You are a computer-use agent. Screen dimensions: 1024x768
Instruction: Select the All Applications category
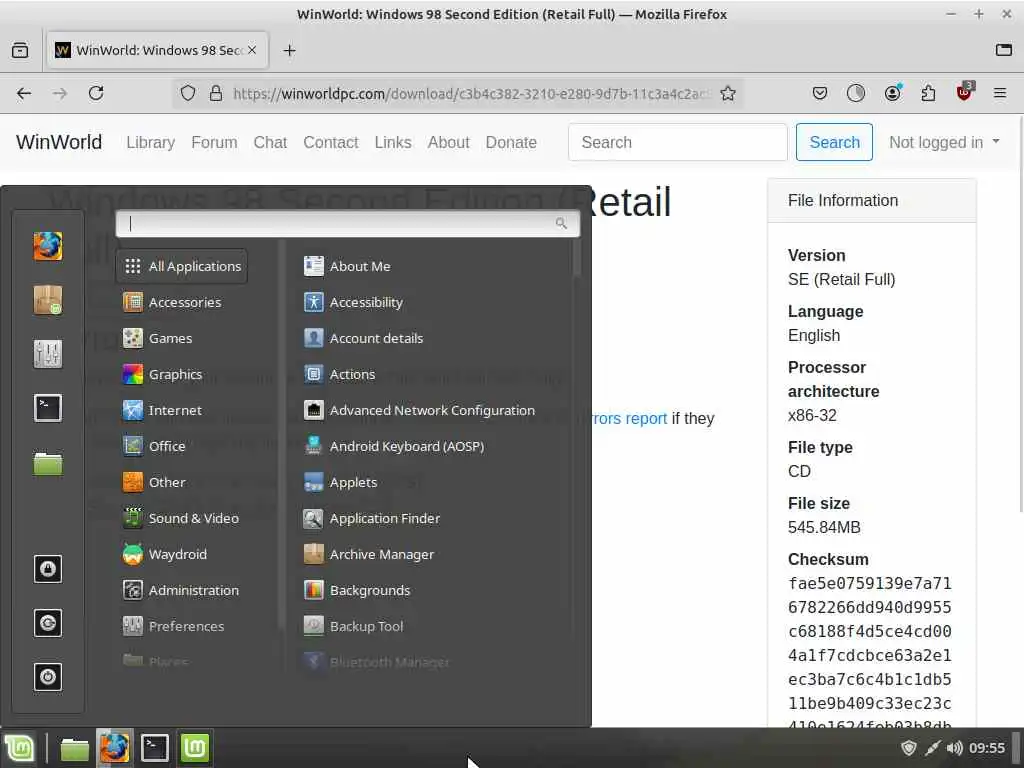(x=182, y=266)
